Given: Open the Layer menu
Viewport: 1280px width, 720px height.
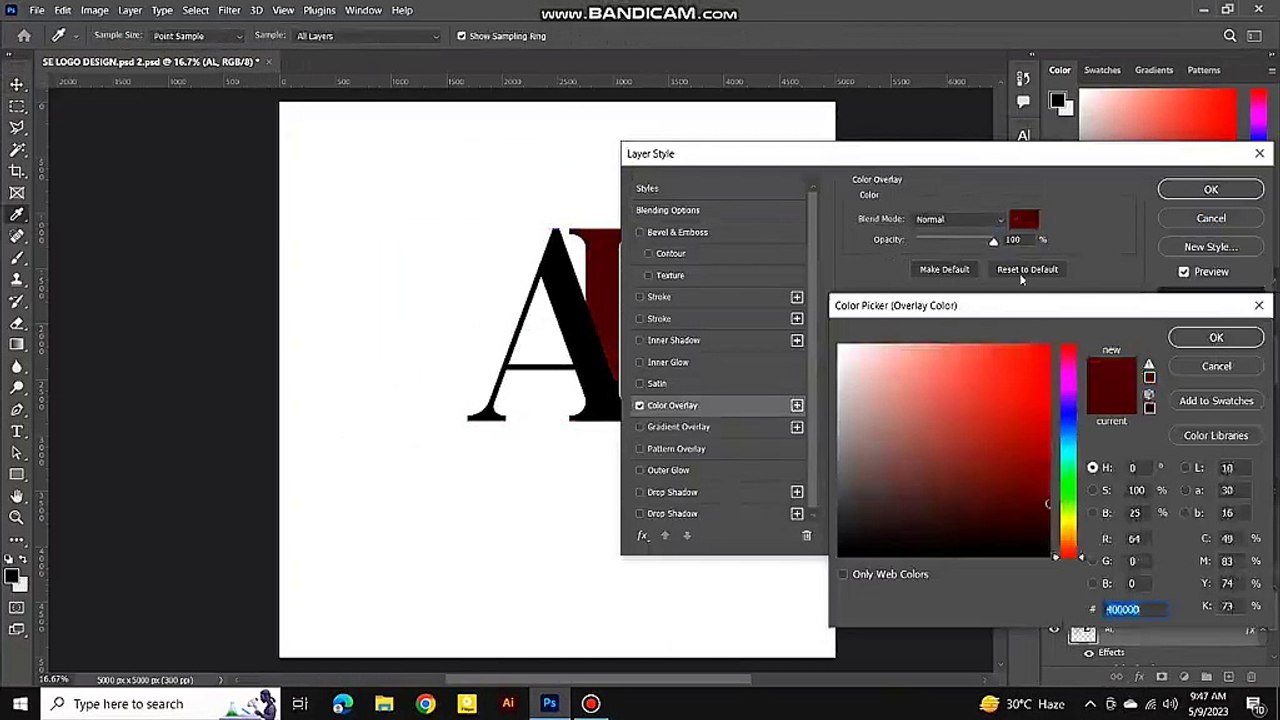Looking at the screenshot, I should [x=130, y=10].
